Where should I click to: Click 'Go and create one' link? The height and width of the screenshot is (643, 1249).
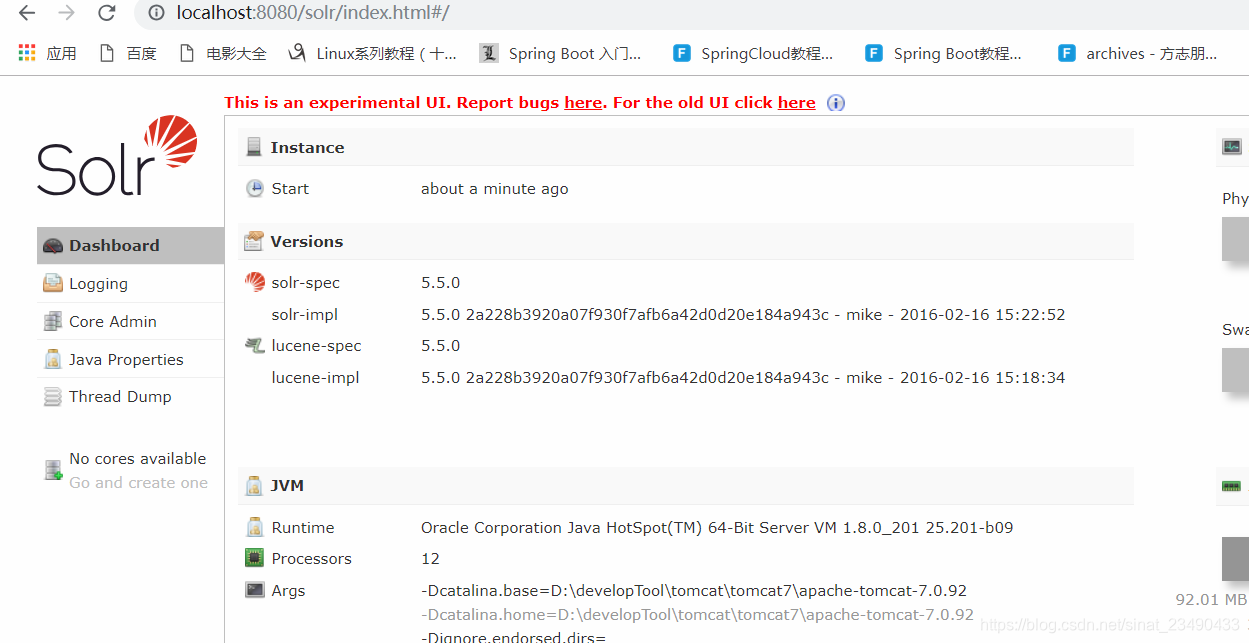(138, 482)
